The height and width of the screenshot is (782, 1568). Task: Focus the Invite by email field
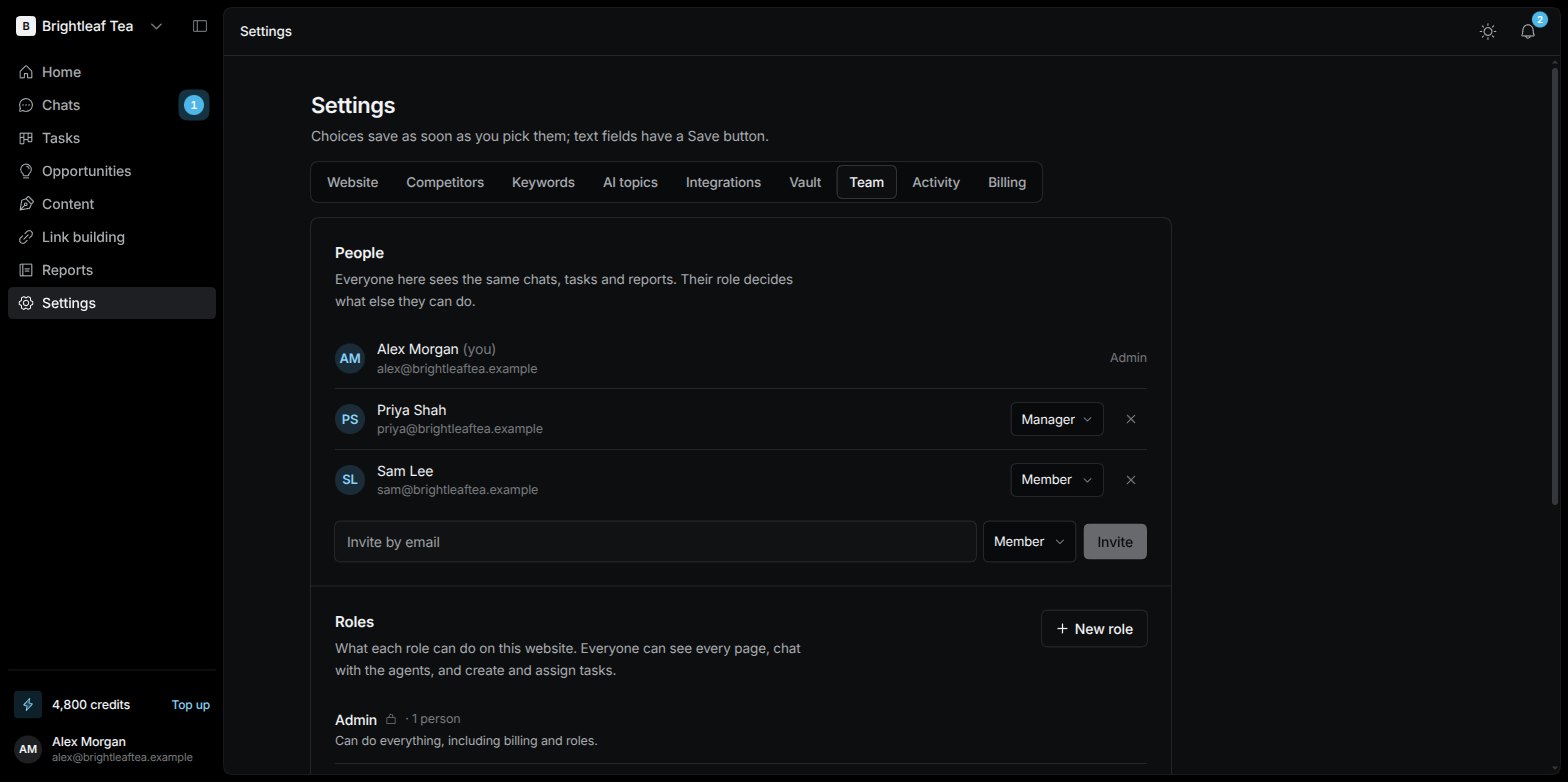tap(655, 541)
